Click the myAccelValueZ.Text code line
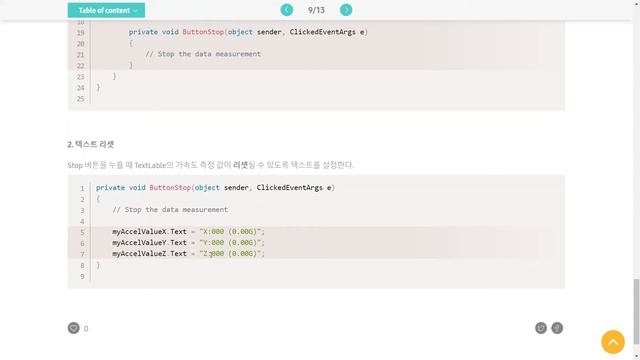Image resolution: width=640 pixels, height=360 pixels. click(189, 253)
